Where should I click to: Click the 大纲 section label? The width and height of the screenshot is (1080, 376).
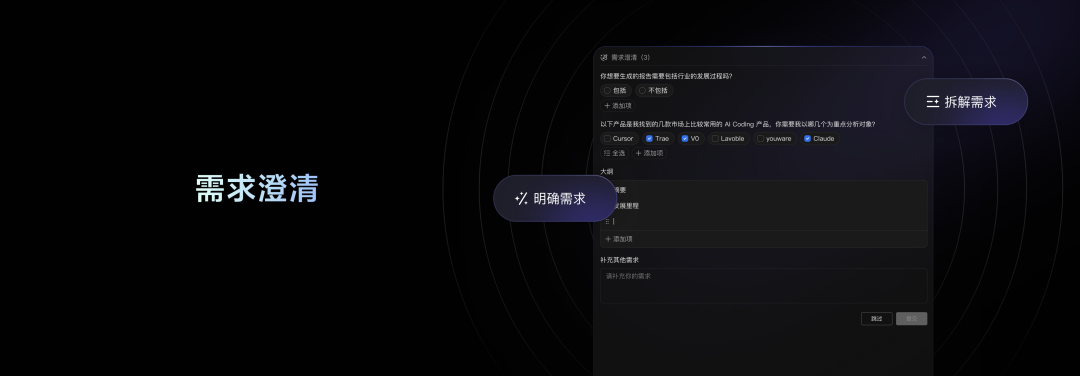pos(607,171)
